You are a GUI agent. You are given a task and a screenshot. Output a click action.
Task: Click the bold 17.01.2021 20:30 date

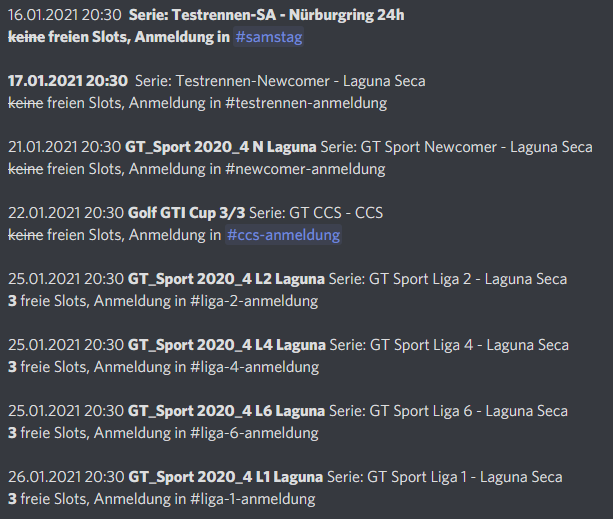pos(67,81)
